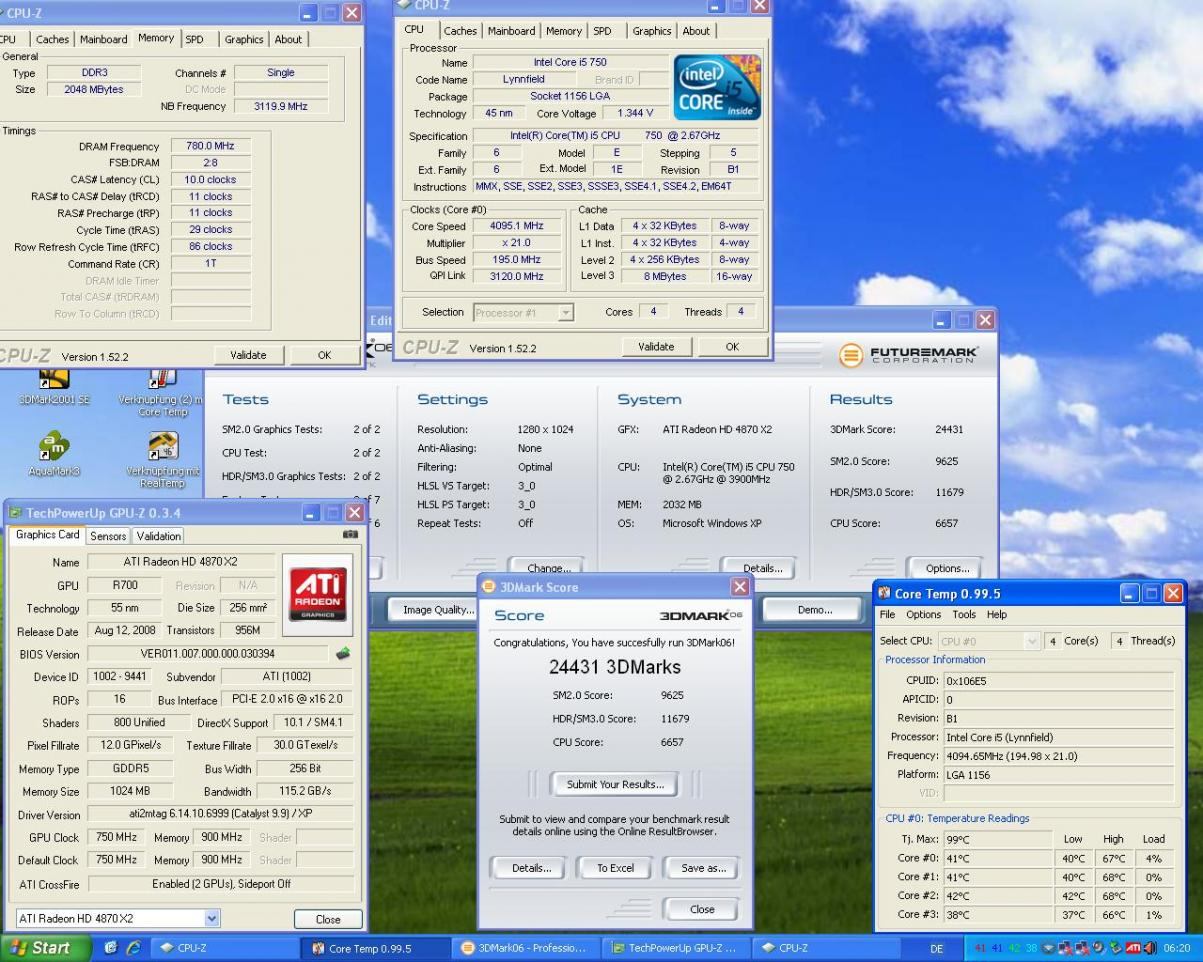The width and height of the screenshot is (1203, 962).
Task: Click Options under 3DMark06 Results
Action: click(946, 569)
